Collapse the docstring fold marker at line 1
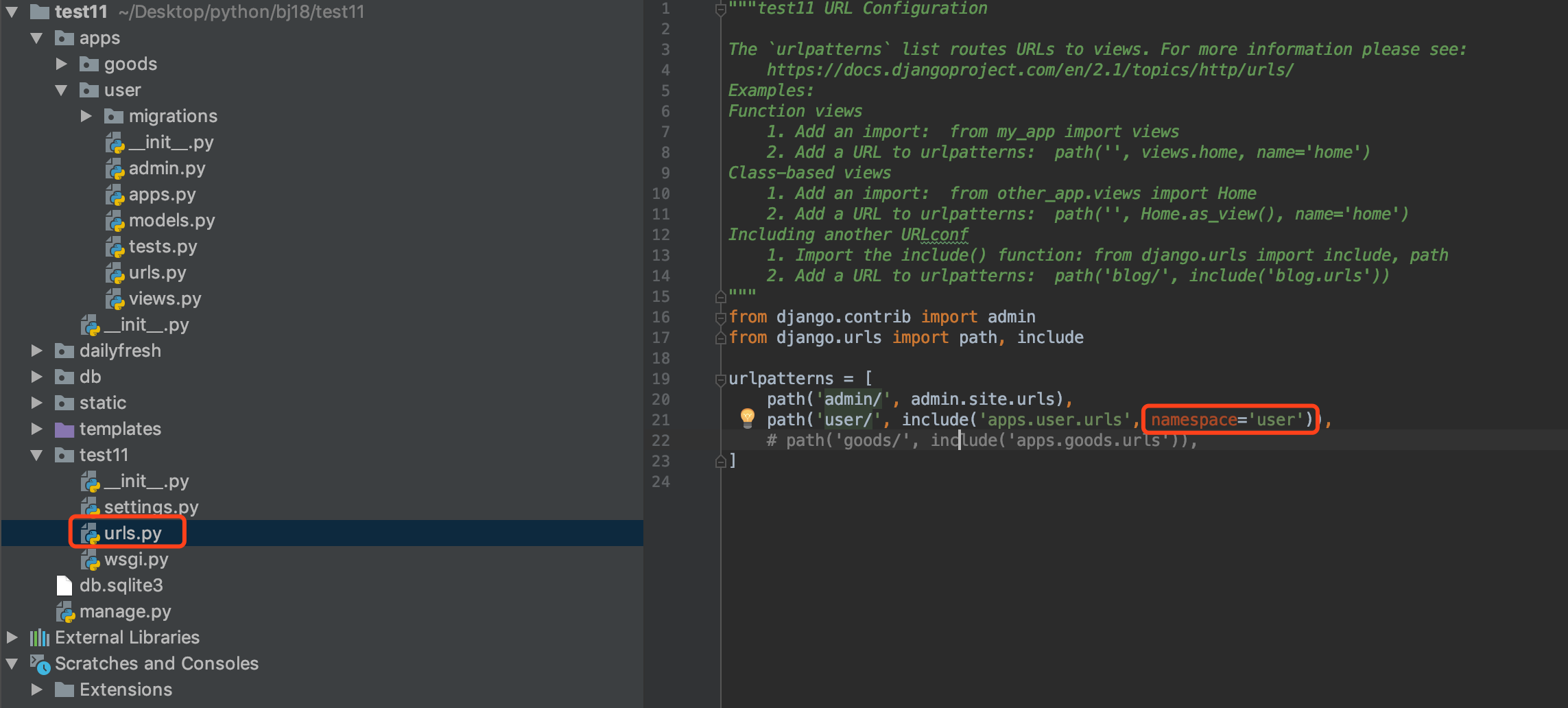 (720, 10)
